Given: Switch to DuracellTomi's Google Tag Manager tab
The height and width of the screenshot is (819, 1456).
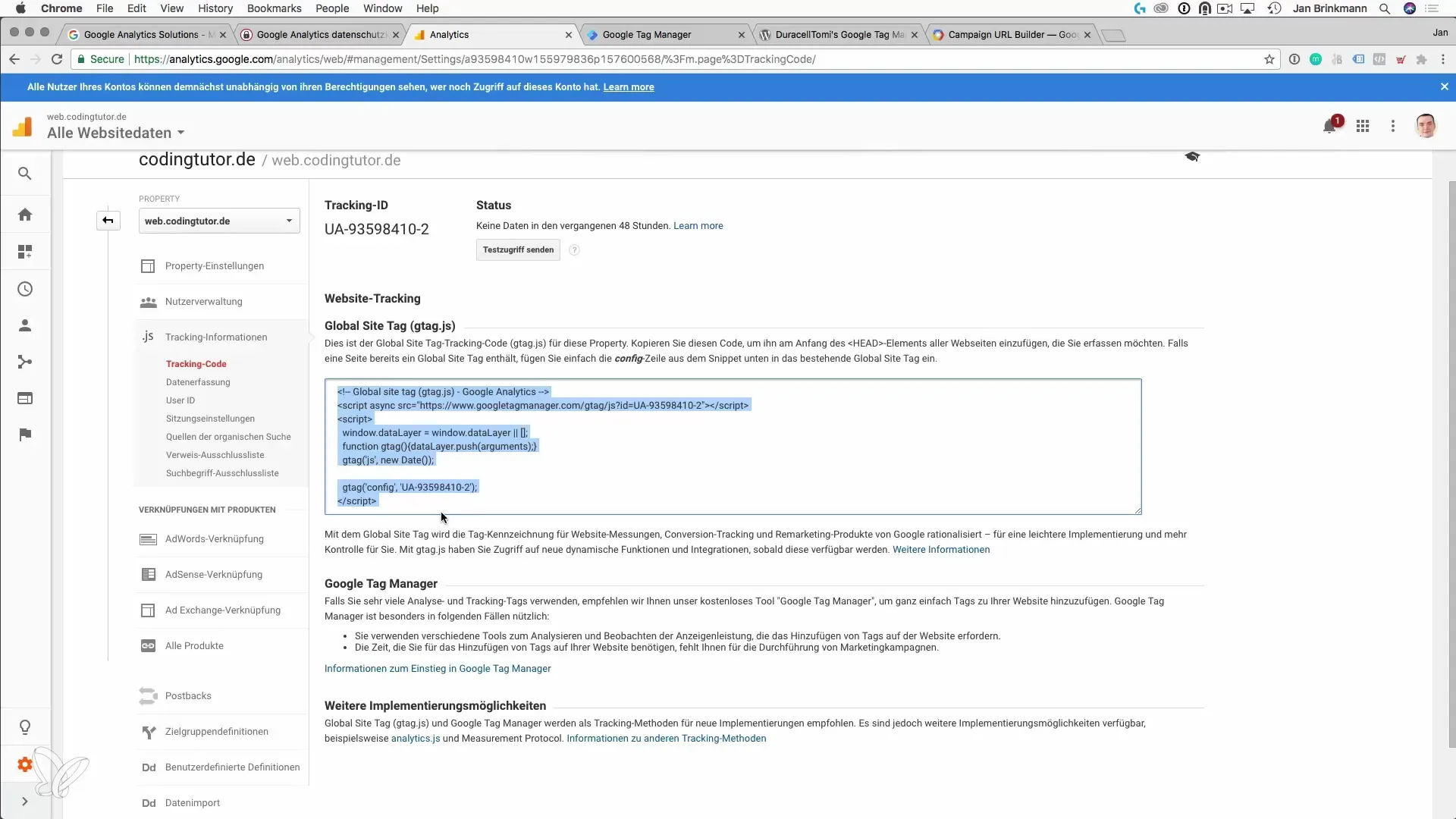Looking at the screenshot, I should [x=838, y=35].
